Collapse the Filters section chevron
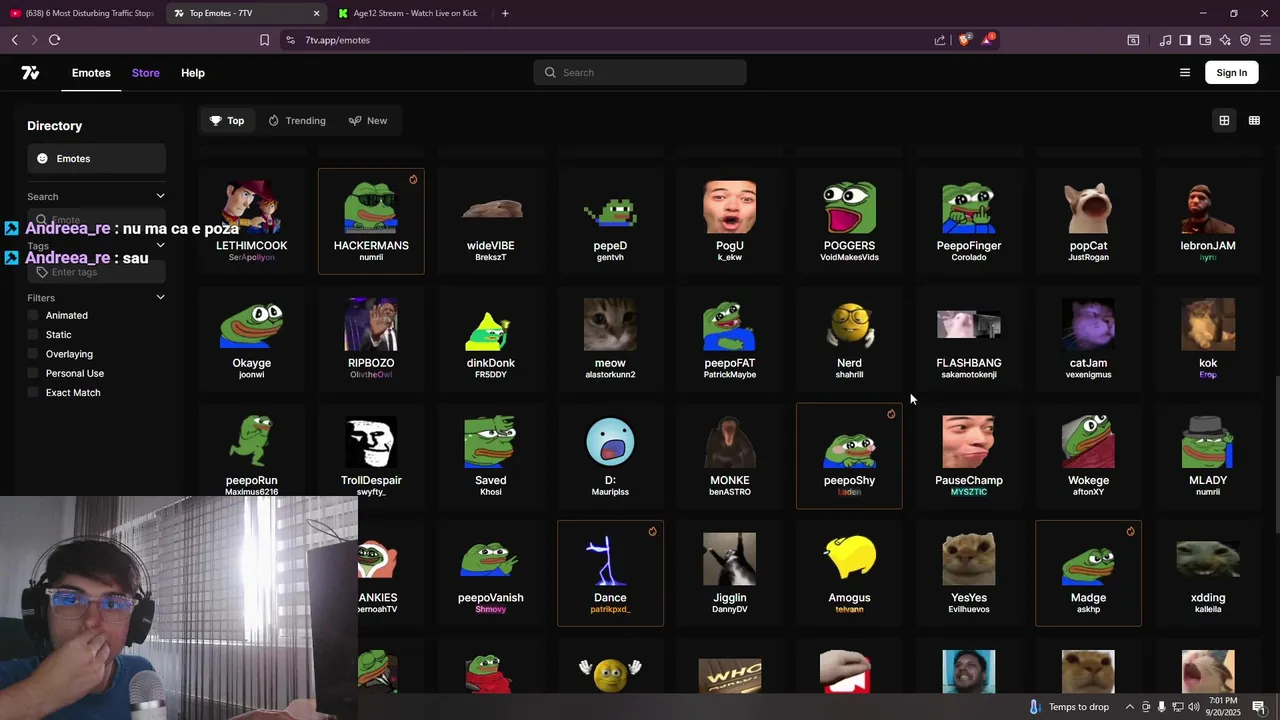Viewport: 1280px width, 720px height. tap(160, 297)
